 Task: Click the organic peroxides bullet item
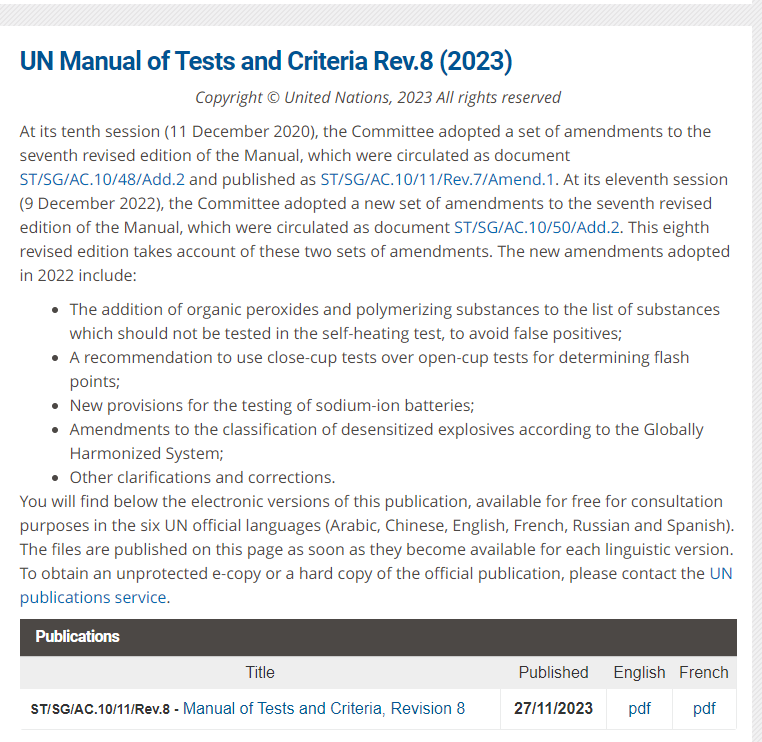395,321
